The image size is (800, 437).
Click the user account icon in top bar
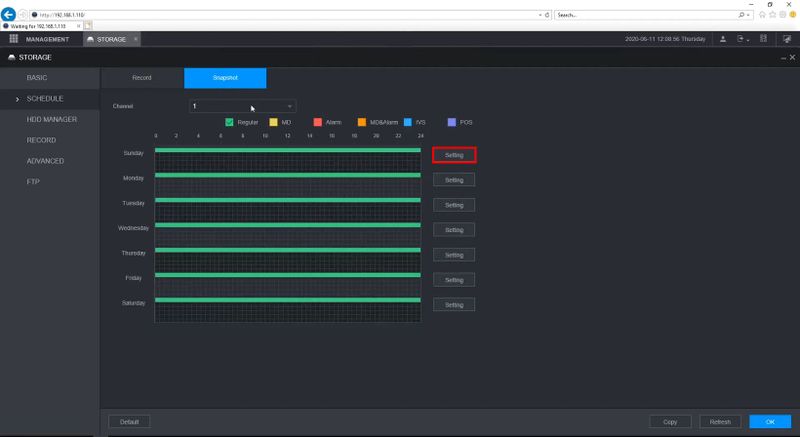click(722, 39)
